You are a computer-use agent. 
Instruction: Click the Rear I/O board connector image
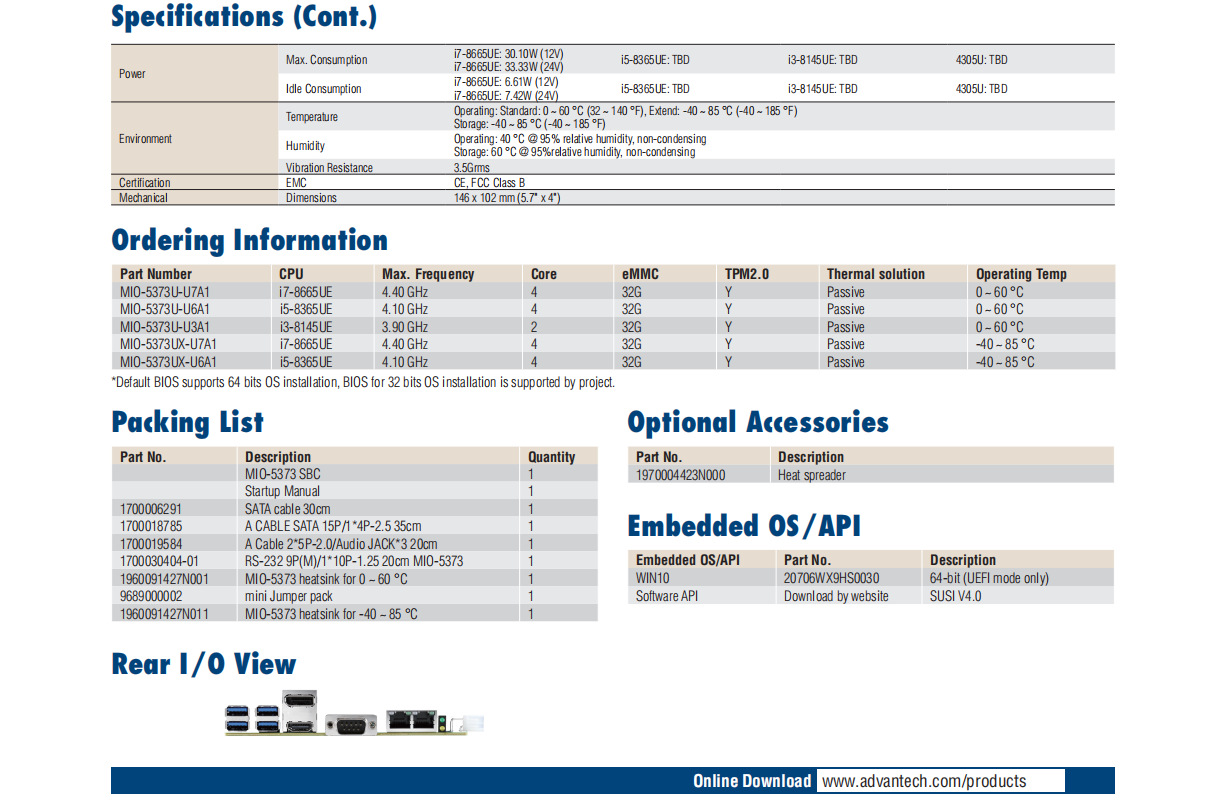(x=353, y=714)
